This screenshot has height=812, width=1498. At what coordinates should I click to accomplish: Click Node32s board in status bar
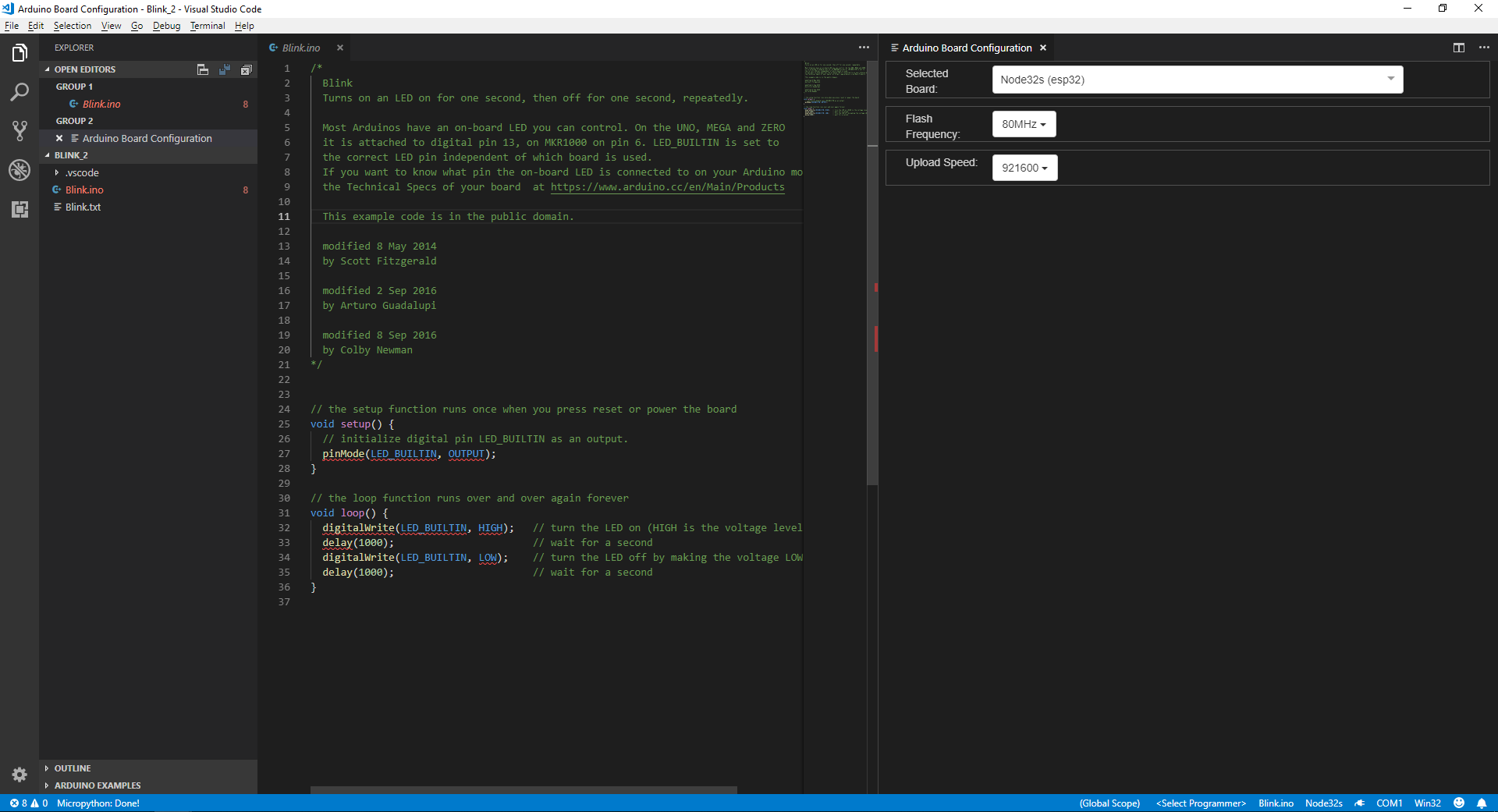coord(1323,803)
